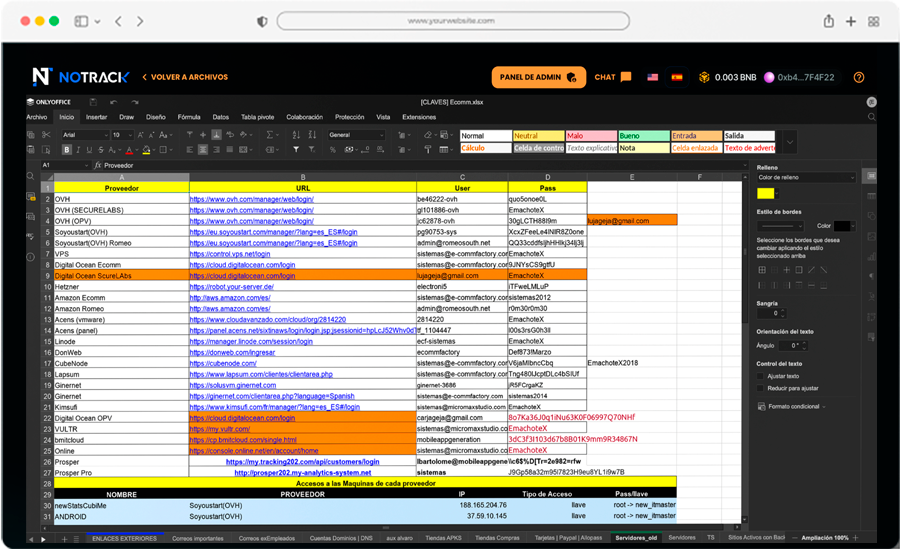Open the border line style dropdown
This screenshot has width=900, height=549.
[780, 226]
